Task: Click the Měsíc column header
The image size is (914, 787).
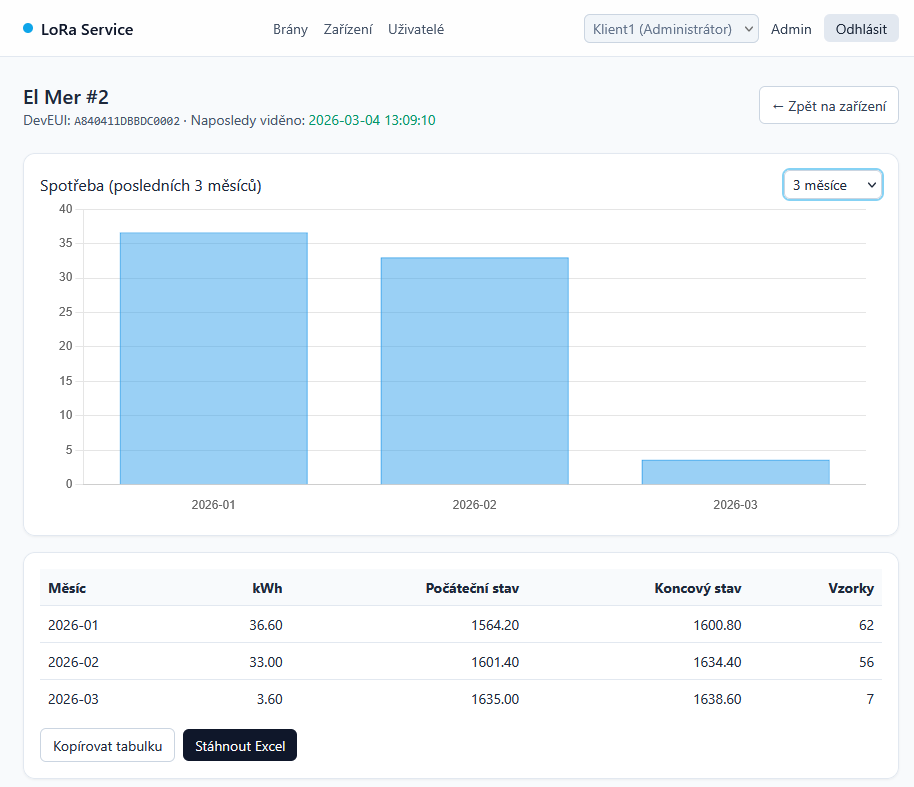Action: [67, 588]
